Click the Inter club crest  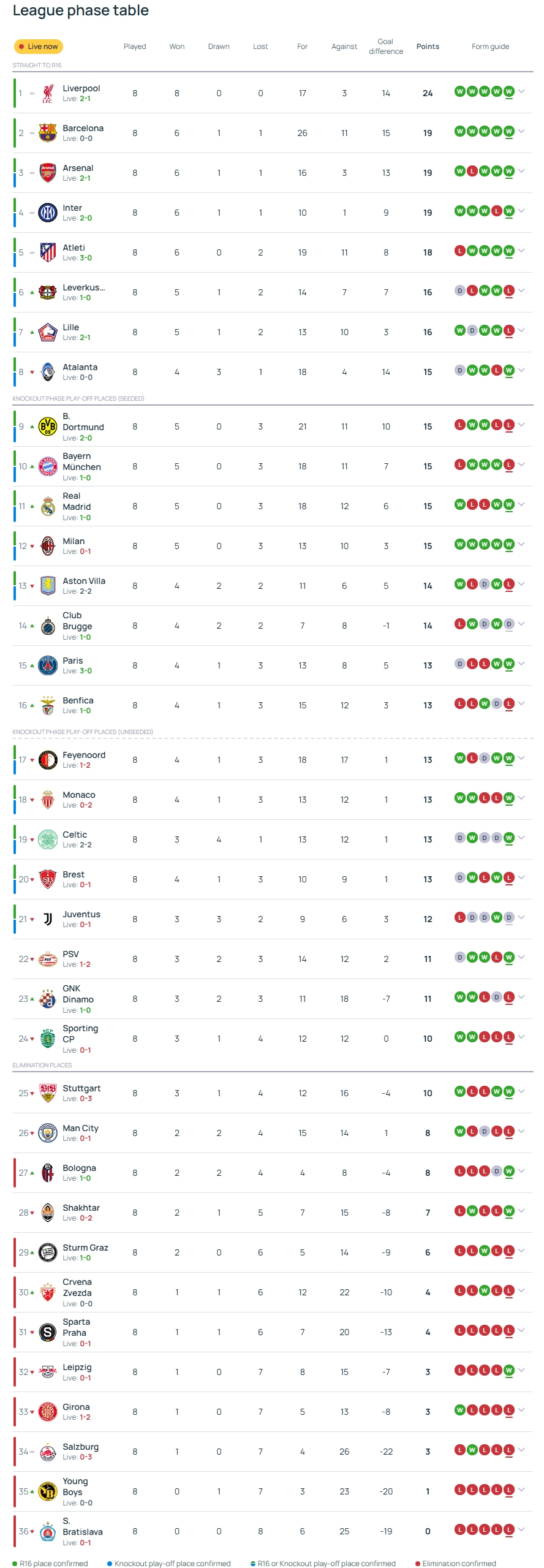pos(47,213)
